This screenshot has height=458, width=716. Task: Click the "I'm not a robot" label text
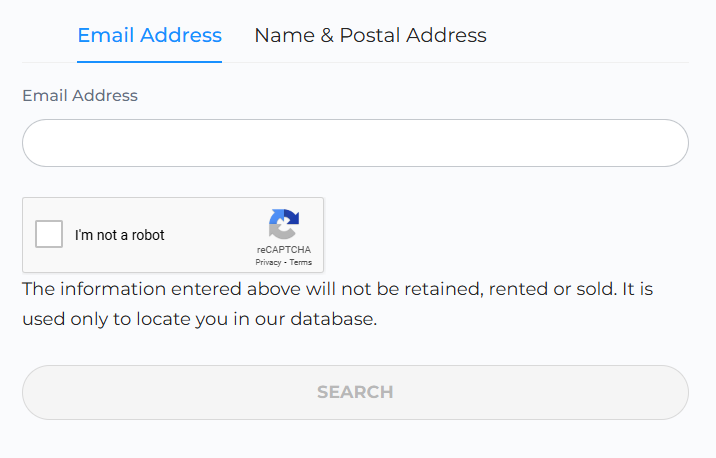pos(120,235)
